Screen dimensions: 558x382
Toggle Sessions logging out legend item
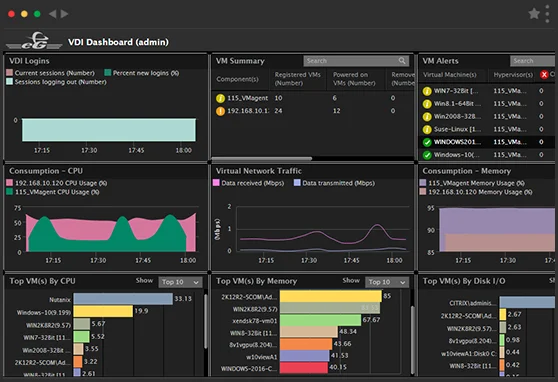56,82
